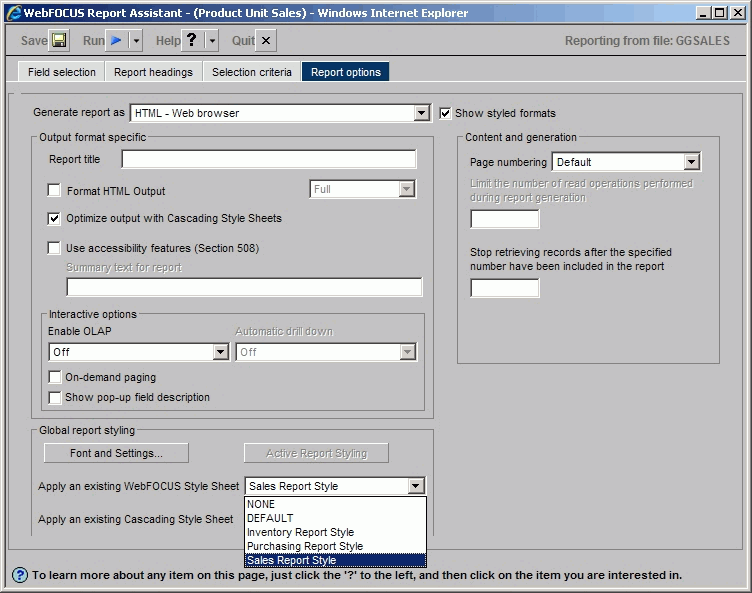Open the Page numbering dropdown

point(626,162)
